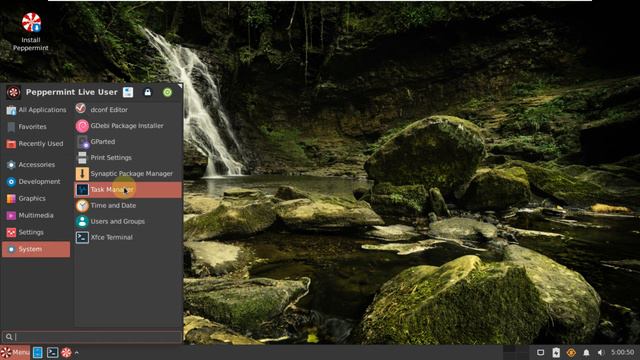Open Users and Groups
Viewport: 640px width, 360px height.
tap(128, 221)
